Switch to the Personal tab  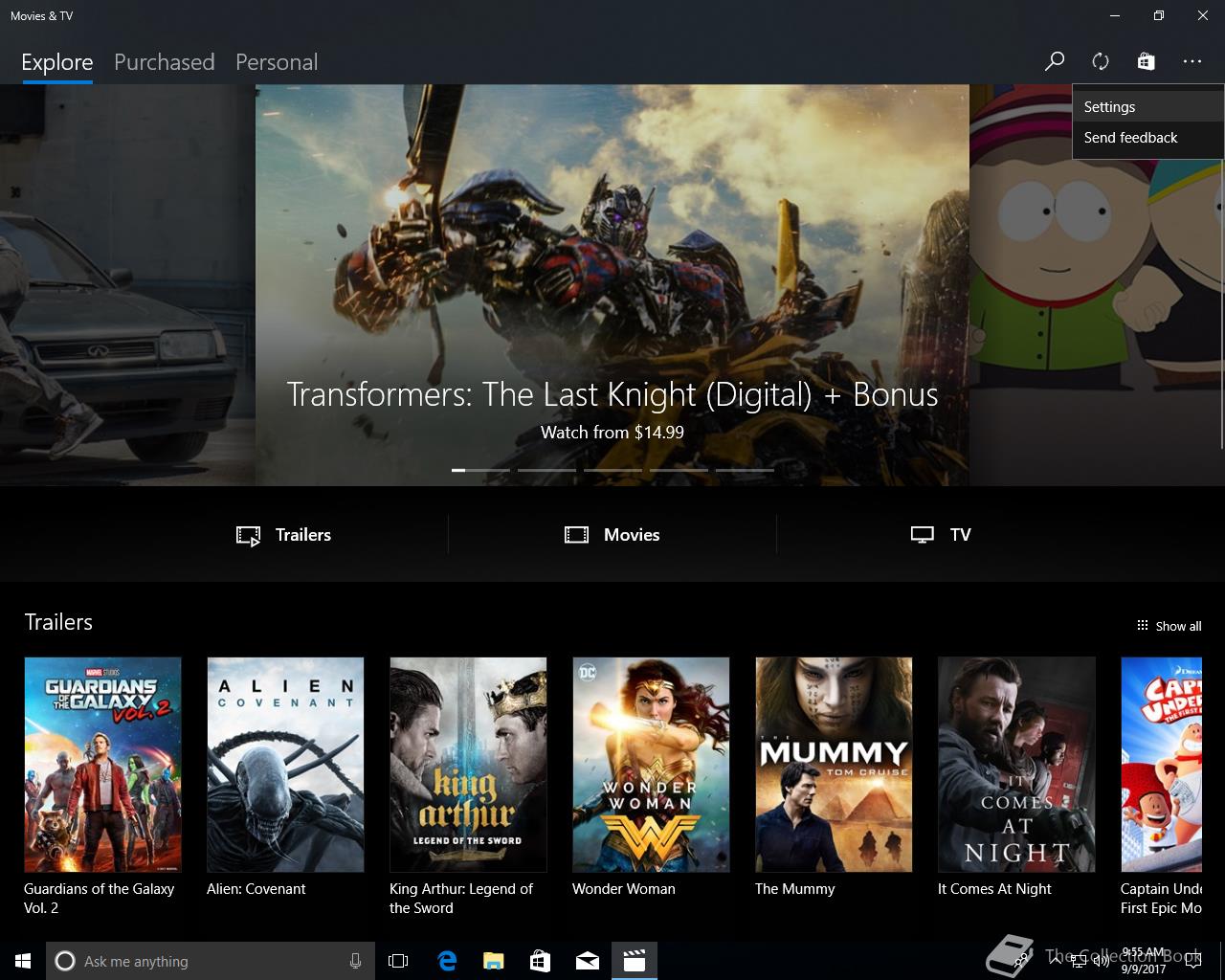click(x=277, y=62)
